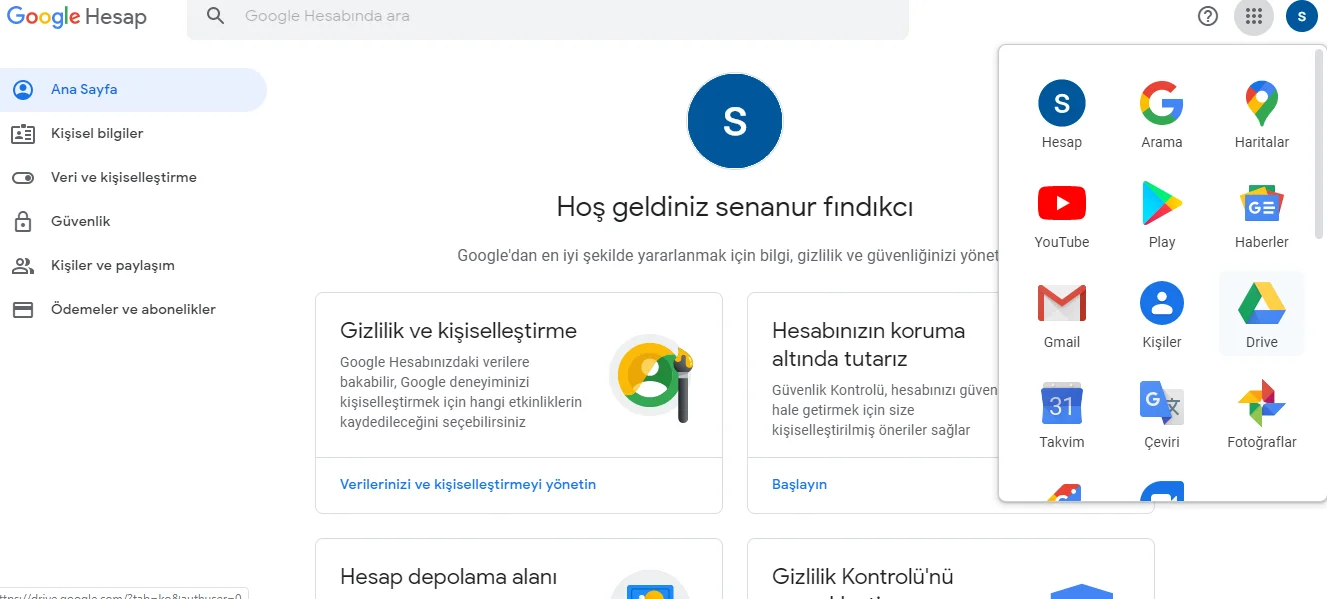Select Kişisel bilgiler in sidebar

[x=97, y=133]
